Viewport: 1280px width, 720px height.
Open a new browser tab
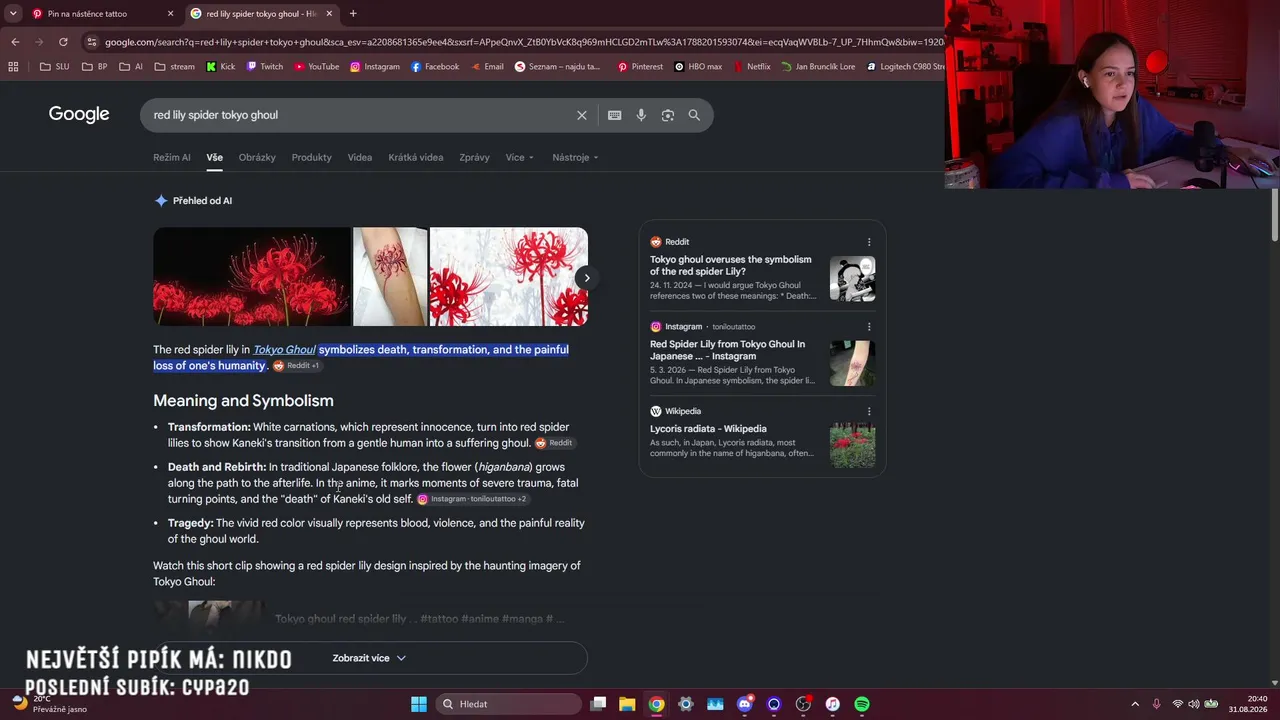click(x=353, y=14)
